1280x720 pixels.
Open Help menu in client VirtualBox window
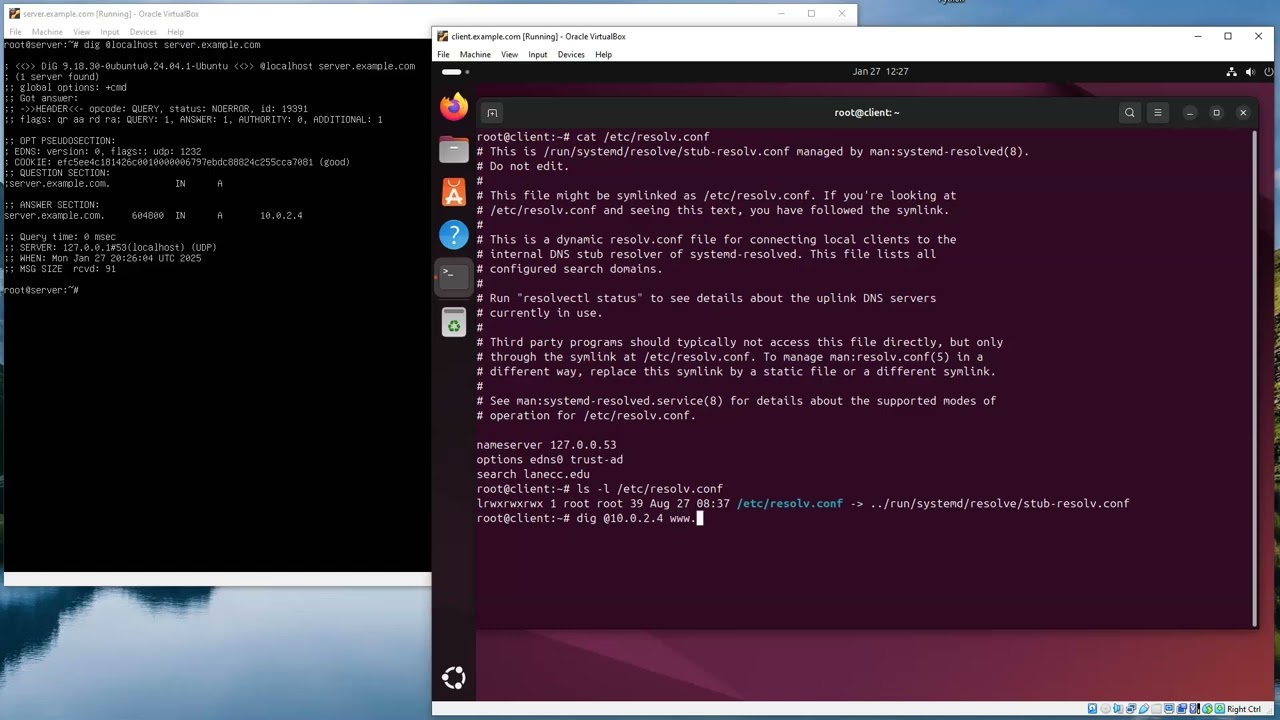point(603,55)
